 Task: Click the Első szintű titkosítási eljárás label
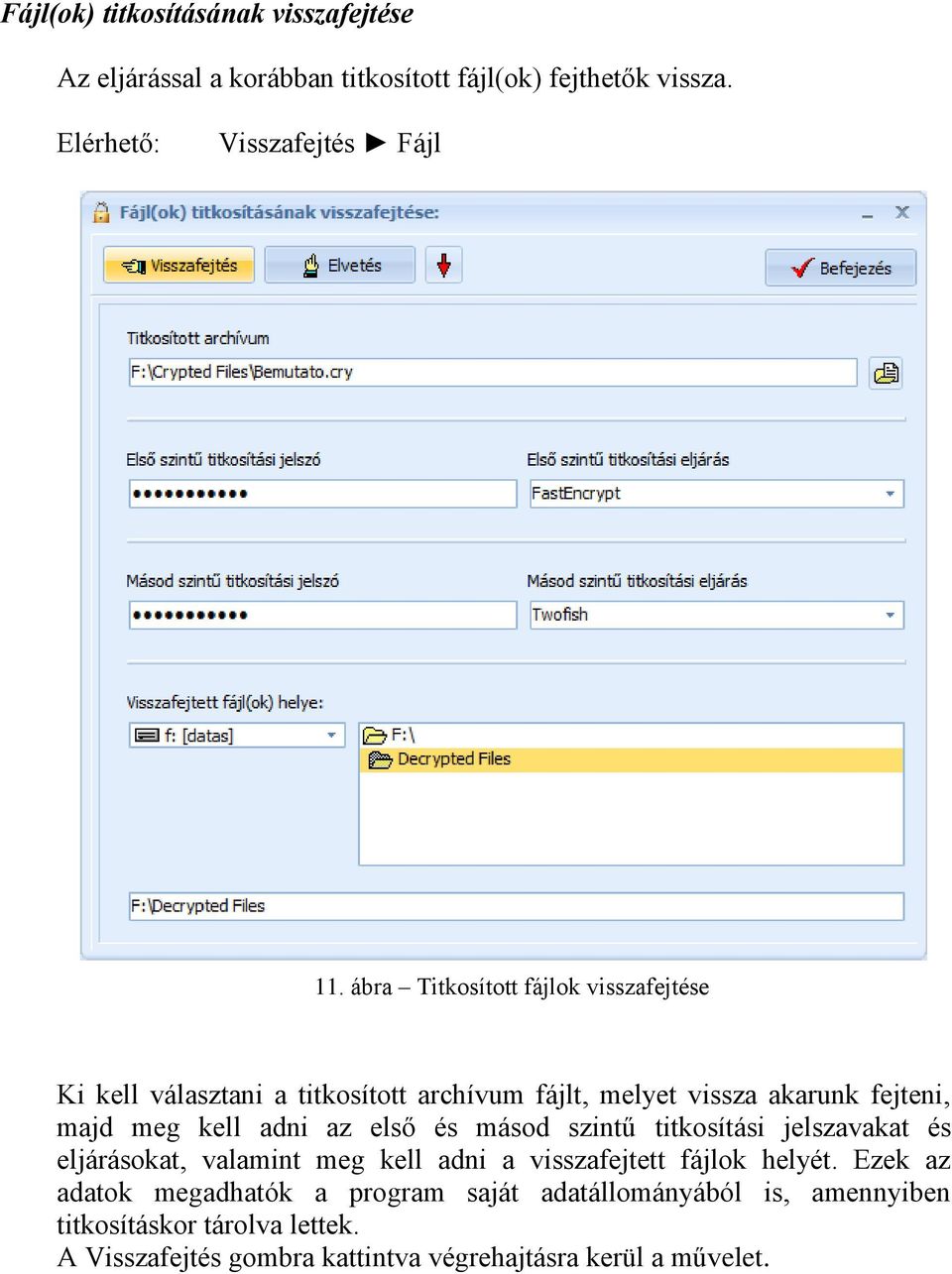(628, 460)
